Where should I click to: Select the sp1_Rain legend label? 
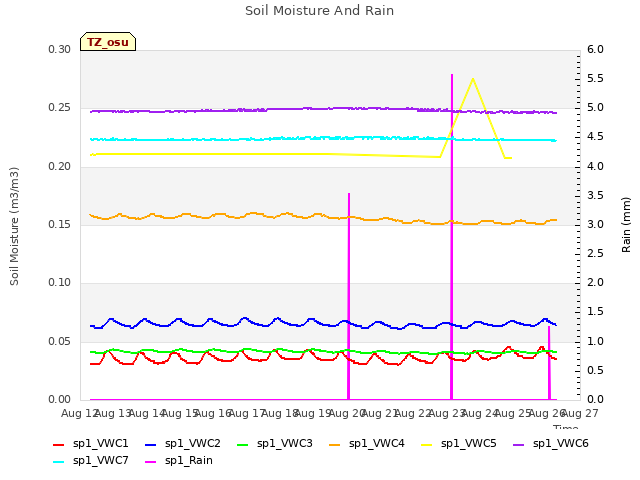click(189, 461)
